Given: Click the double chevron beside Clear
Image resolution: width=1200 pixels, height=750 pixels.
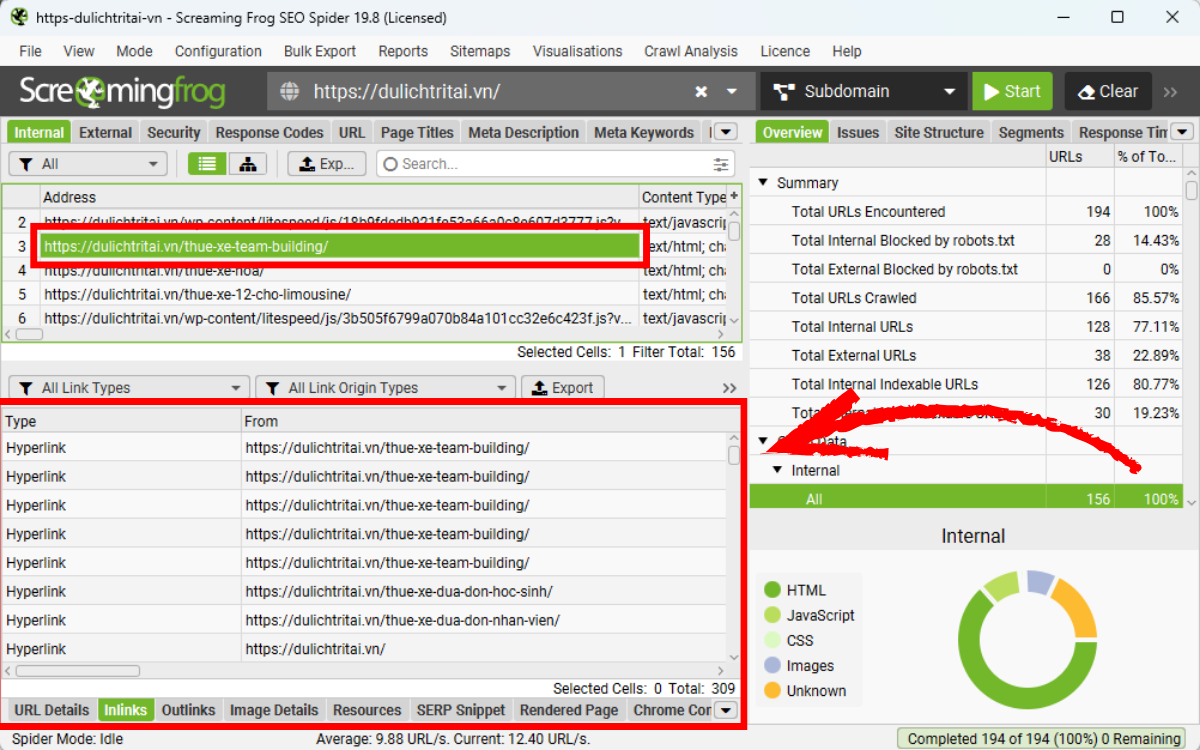Looking at the screenshot, I should (x=1171, y=92).
